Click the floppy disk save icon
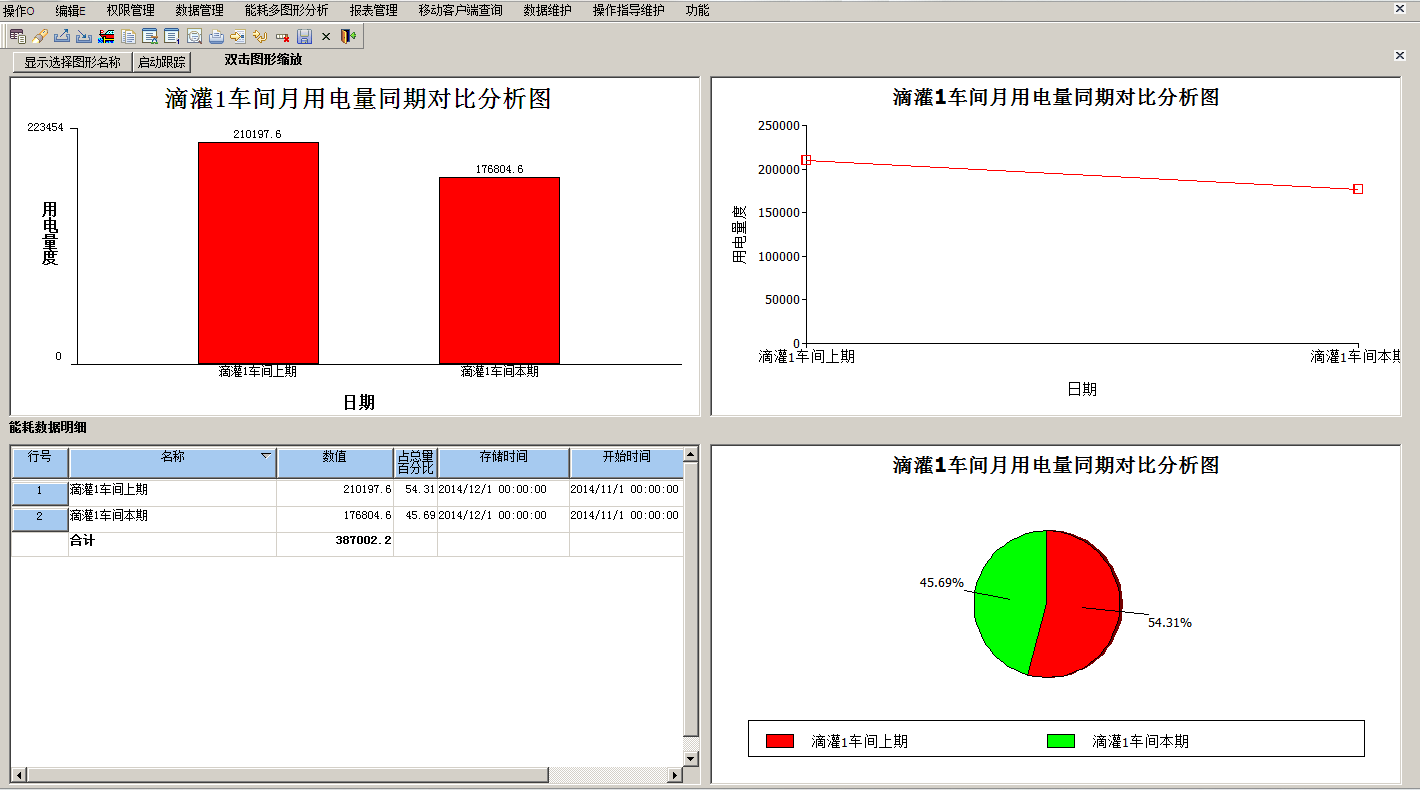 [x=304, y=37]
